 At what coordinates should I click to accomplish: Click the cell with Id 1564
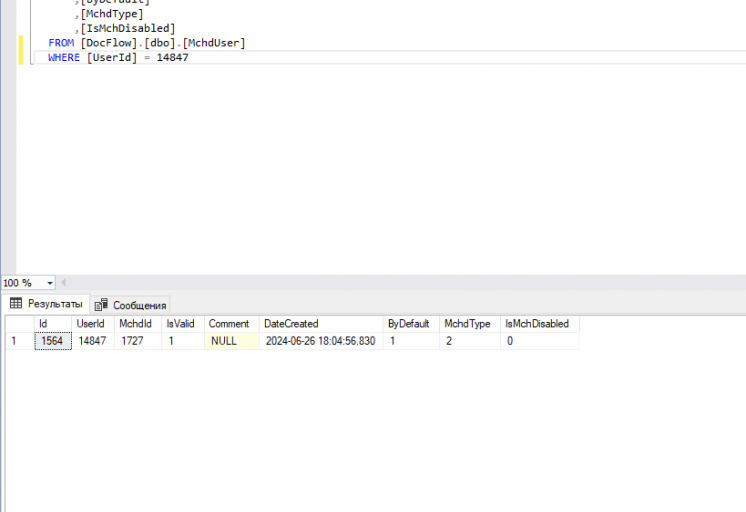(53, 341)
